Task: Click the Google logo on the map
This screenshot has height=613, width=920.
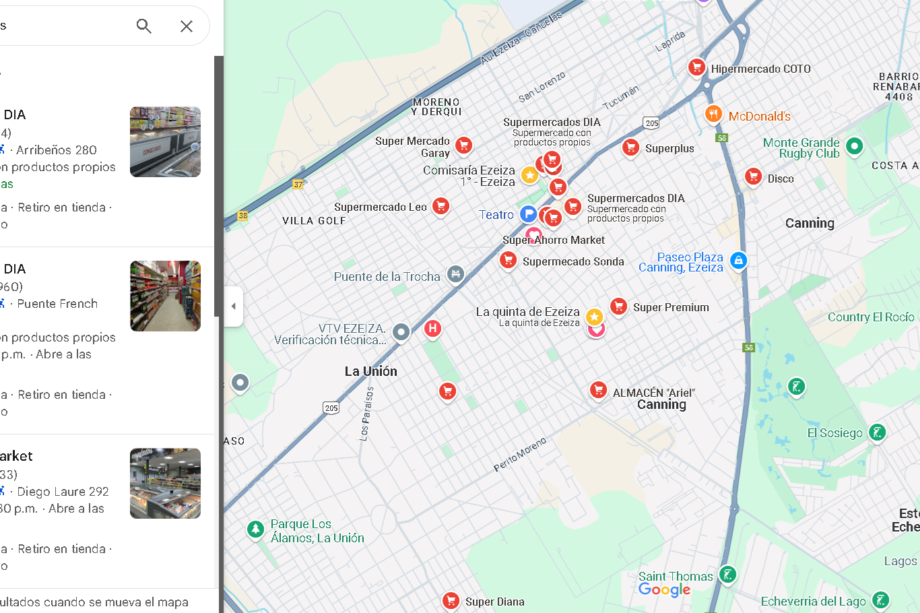Action: pos(664,590)
